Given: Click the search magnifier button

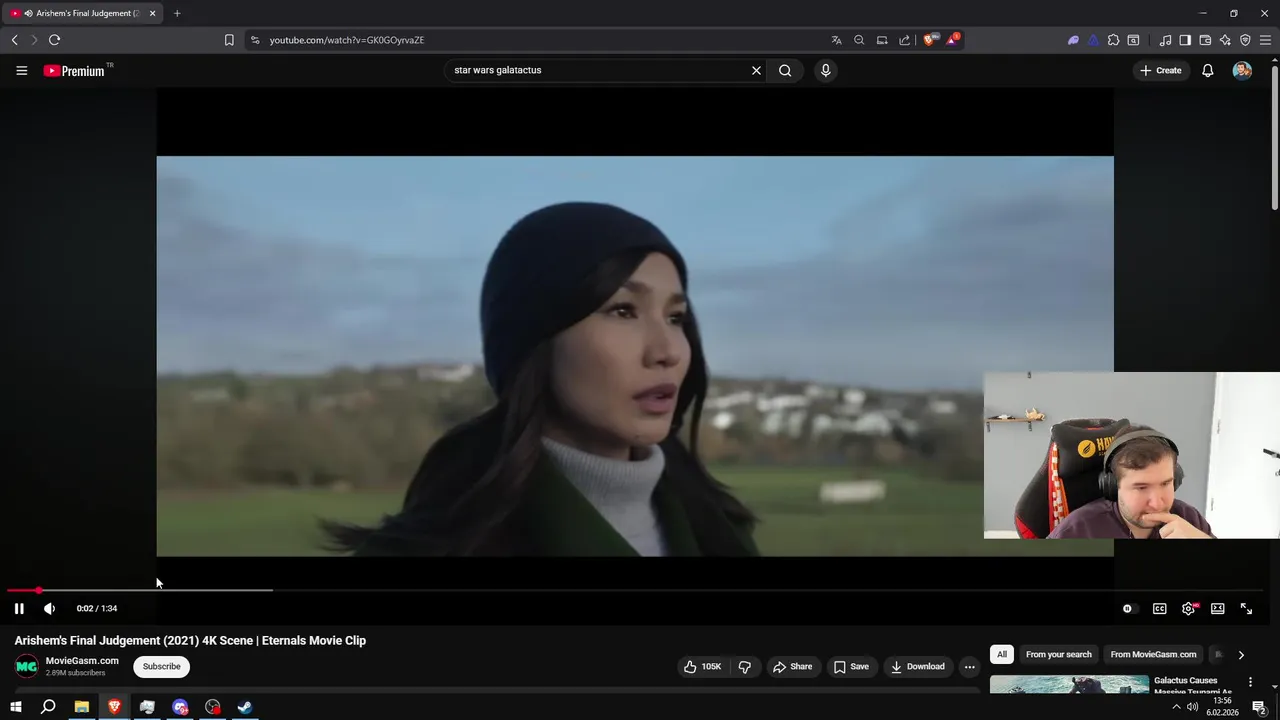Looking at the screenshot, I should (x=785, y=70).
